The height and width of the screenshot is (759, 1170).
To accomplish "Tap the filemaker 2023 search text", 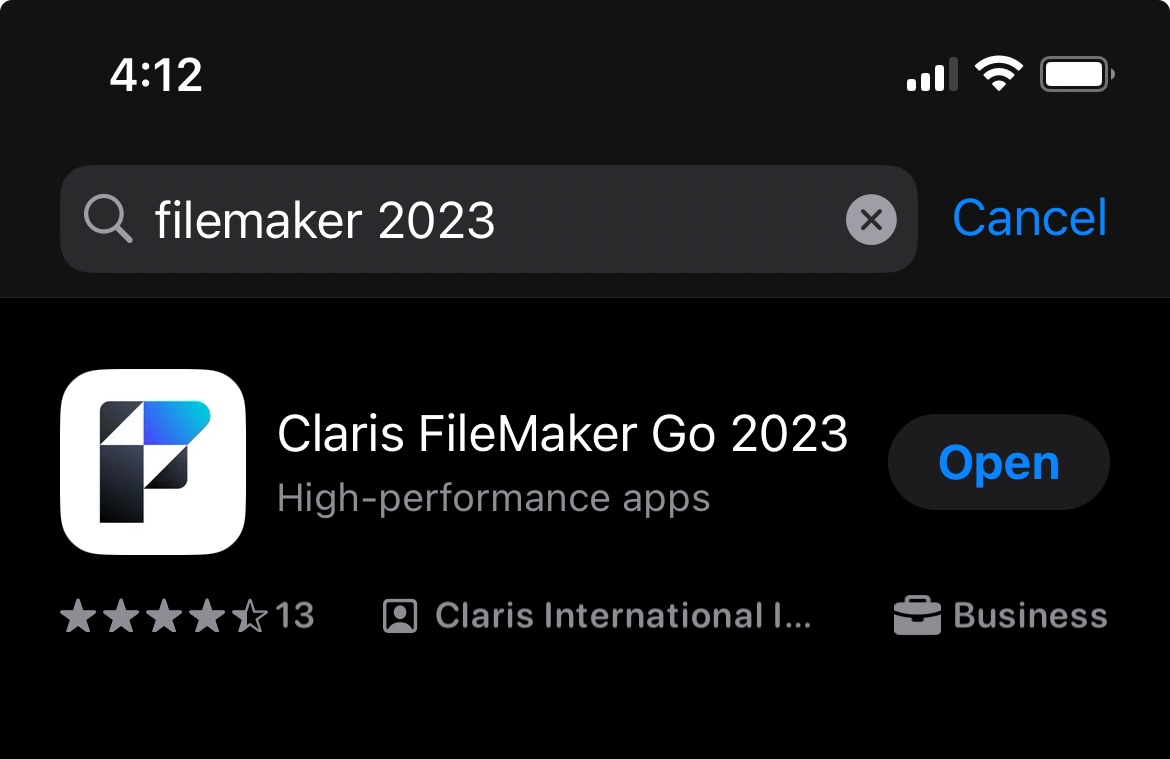I will 323,220.
